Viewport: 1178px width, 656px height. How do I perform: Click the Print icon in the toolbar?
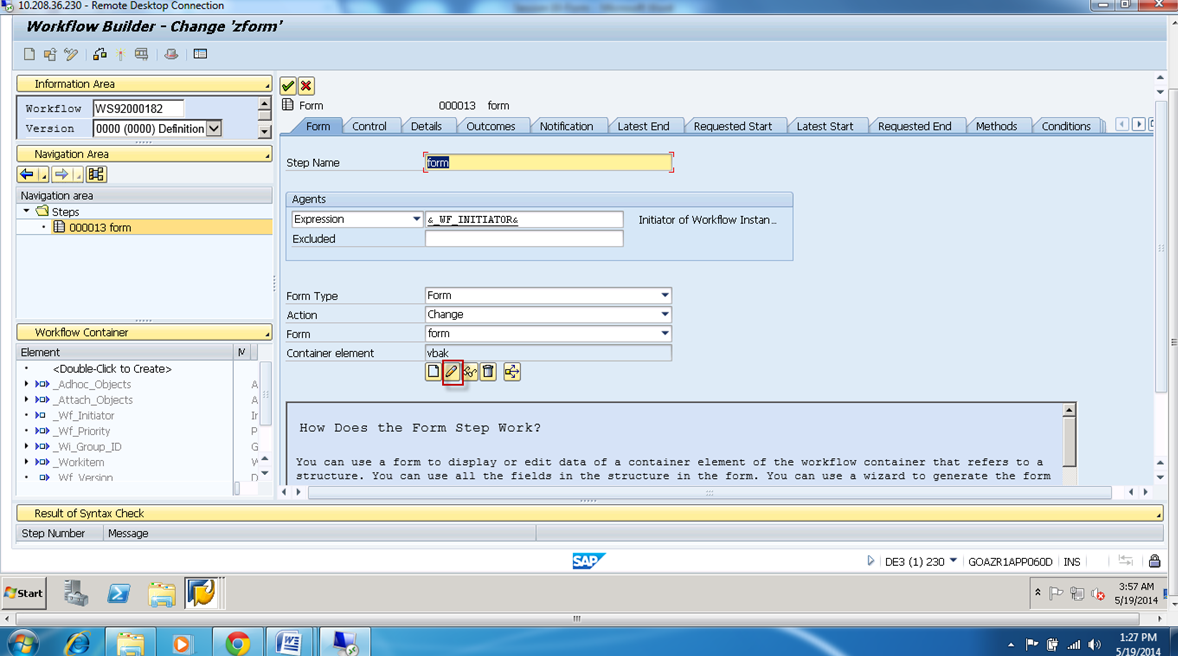141,53
